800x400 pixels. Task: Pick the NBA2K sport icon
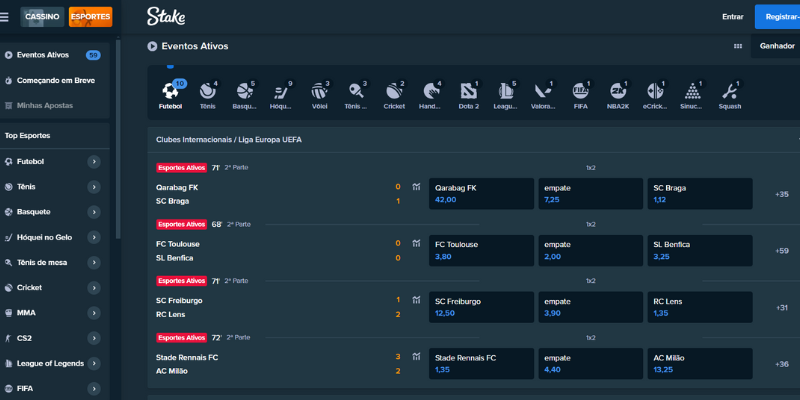[x=617, y=93]
